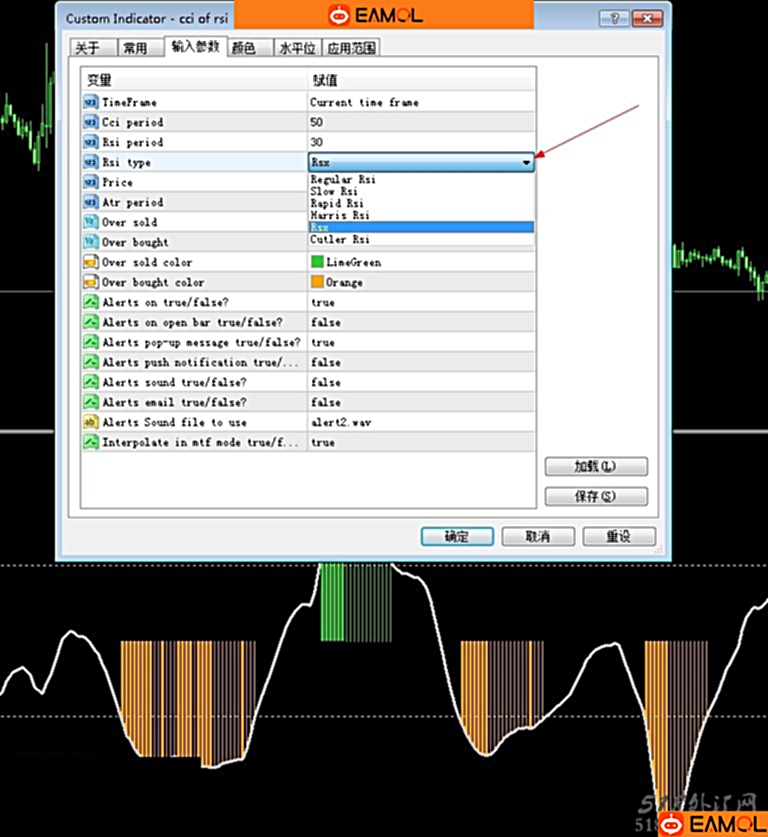The width and height of the screenshot is (768, 837).
Task: Click the Cci period parameter icon
Action: [90, 122]
